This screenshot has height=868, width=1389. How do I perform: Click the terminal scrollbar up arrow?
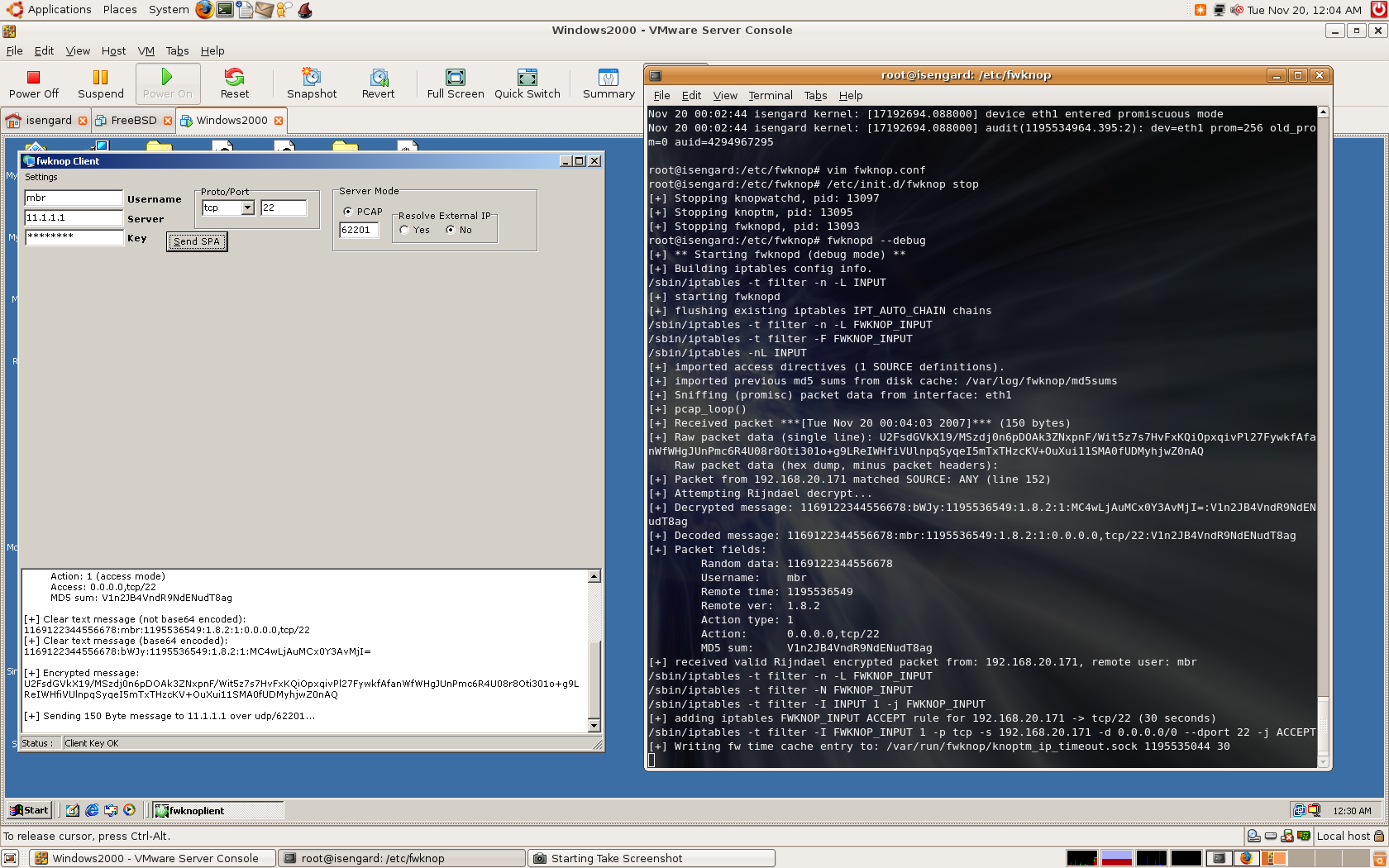tap(1323, 112)
